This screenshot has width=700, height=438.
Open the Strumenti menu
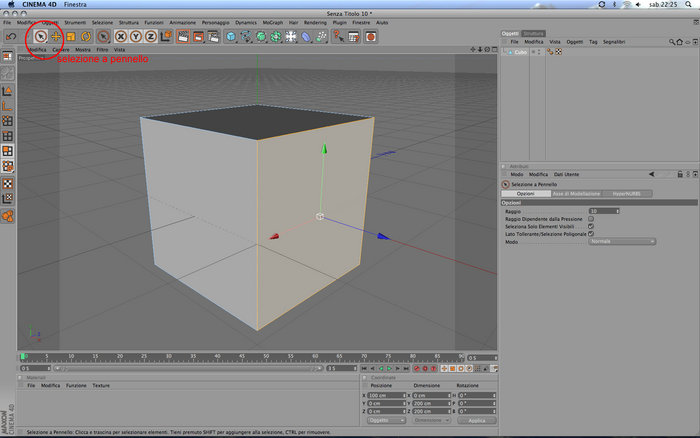(75, 22)
